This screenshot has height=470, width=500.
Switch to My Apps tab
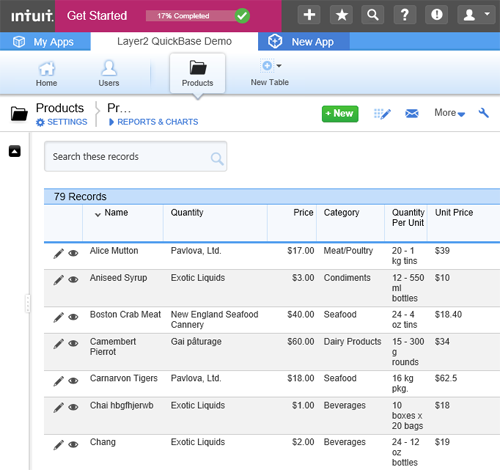tap(45, 42)
